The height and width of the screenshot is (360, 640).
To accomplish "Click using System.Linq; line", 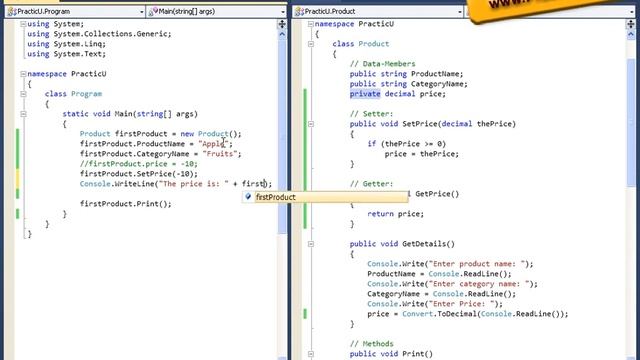I will [67, 44].
